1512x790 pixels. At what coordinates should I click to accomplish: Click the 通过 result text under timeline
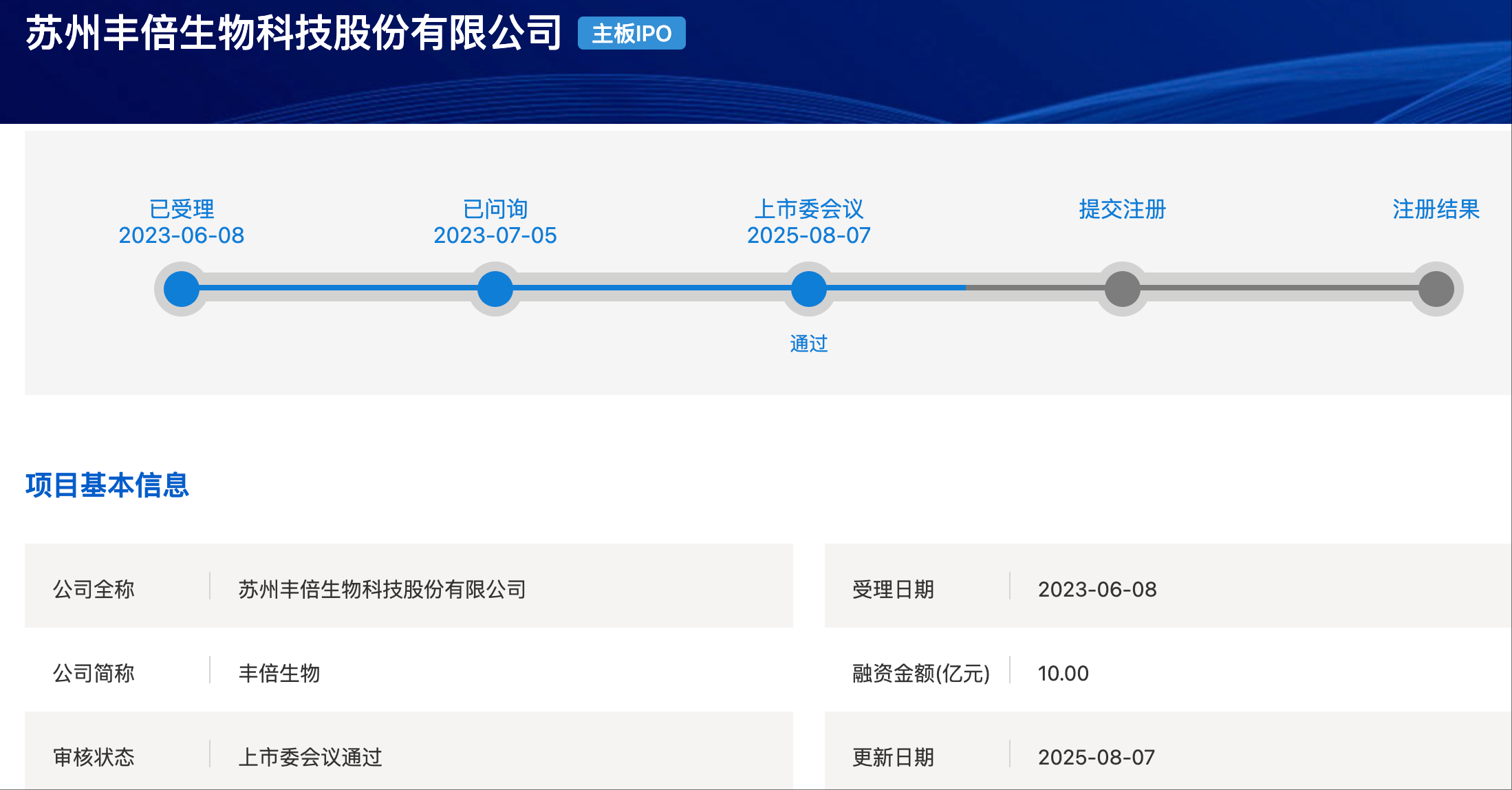pos(809,343)
